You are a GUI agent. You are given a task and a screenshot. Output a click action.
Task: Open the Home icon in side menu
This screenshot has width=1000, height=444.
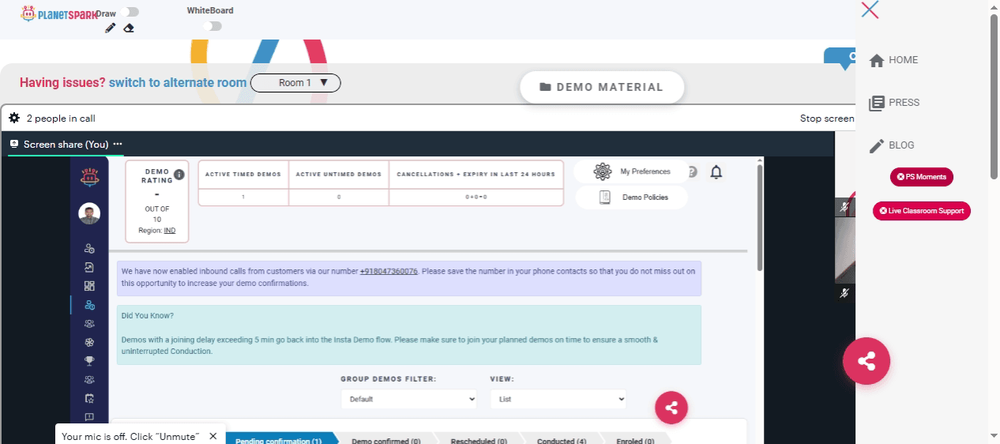pyautogui.click(x=877, y=61)
